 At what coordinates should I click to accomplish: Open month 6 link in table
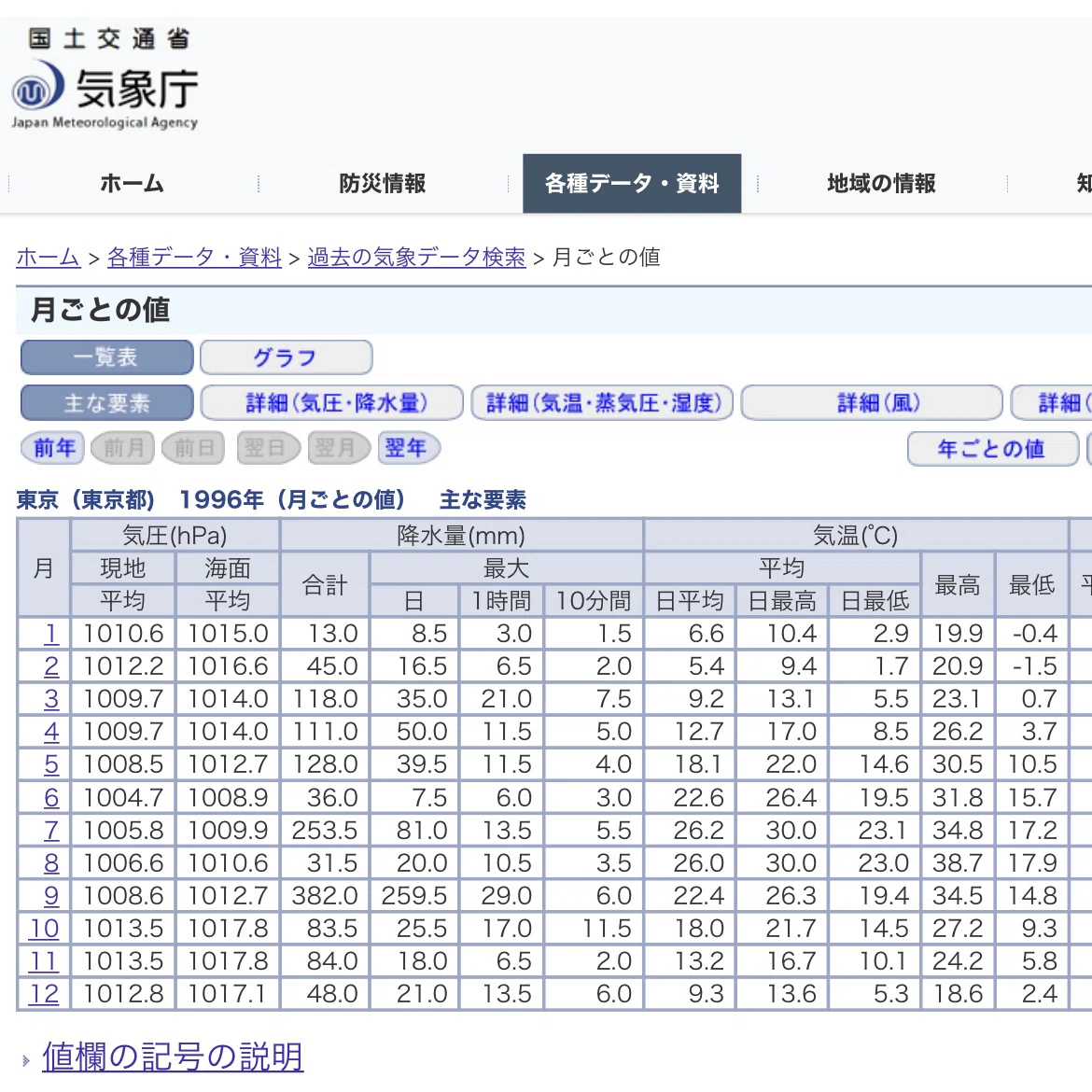[50, 797]
